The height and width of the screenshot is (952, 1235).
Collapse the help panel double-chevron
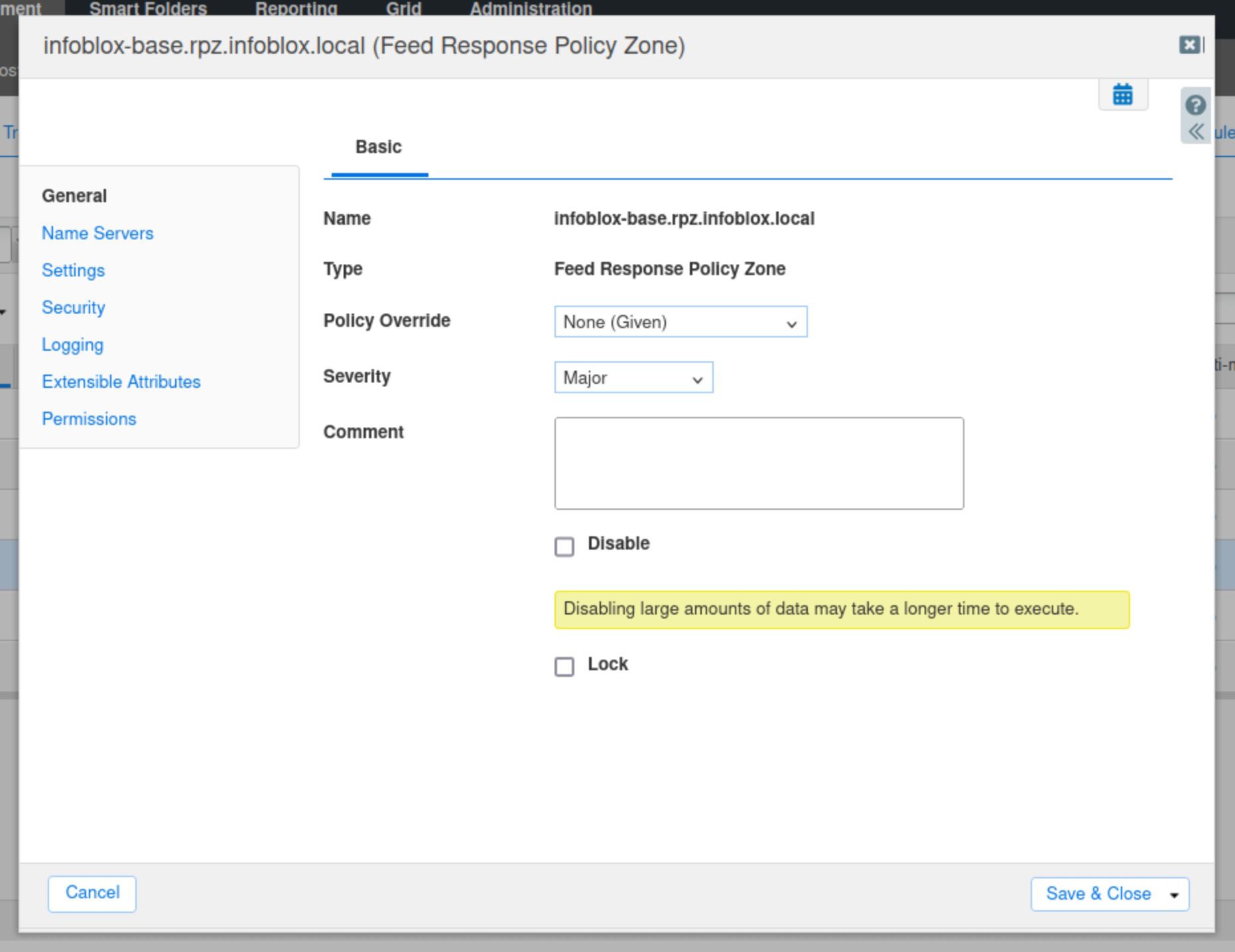(1195, 132)
